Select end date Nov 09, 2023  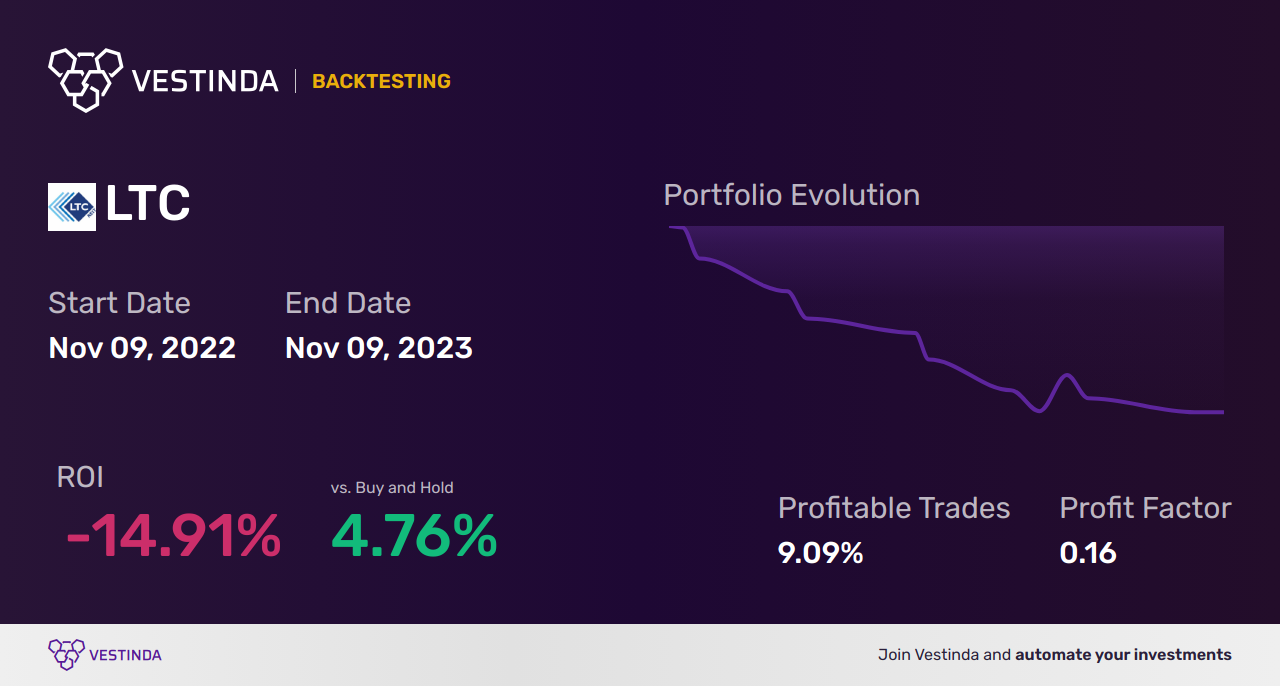[x=379, y=348]
